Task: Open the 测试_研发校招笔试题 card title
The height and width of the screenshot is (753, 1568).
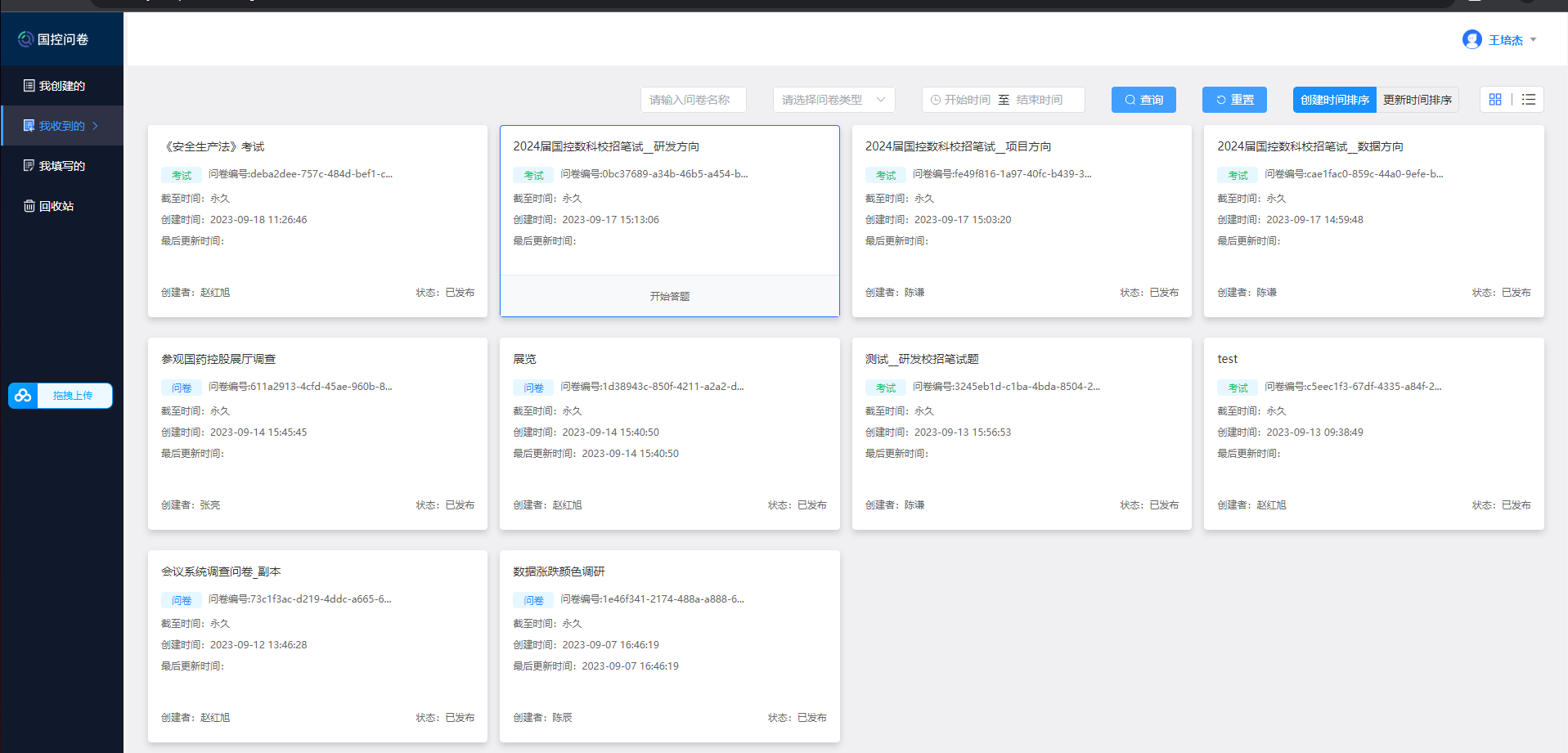Action: 922,359
